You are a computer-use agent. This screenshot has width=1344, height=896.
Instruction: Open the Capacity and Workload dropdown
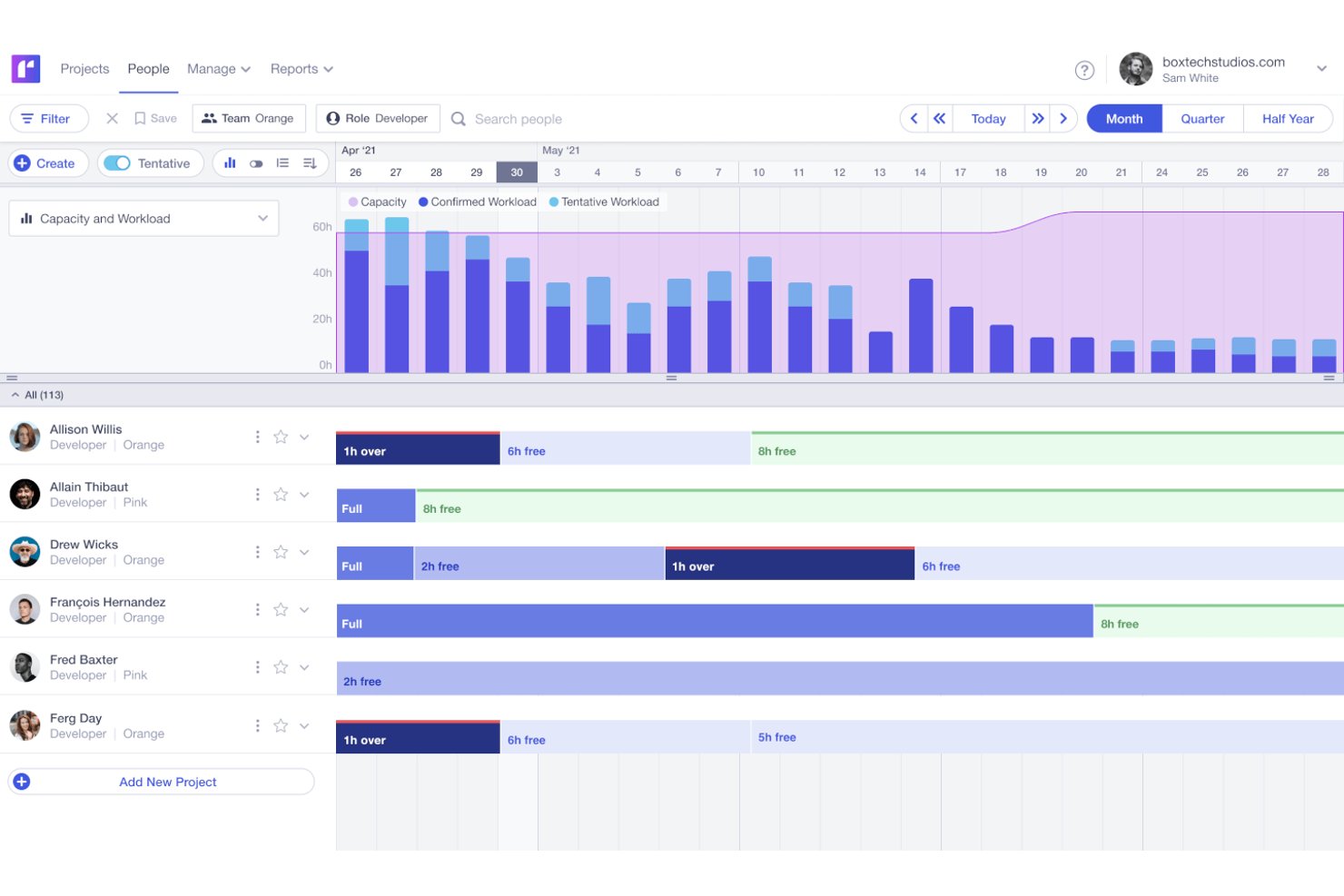143,219
